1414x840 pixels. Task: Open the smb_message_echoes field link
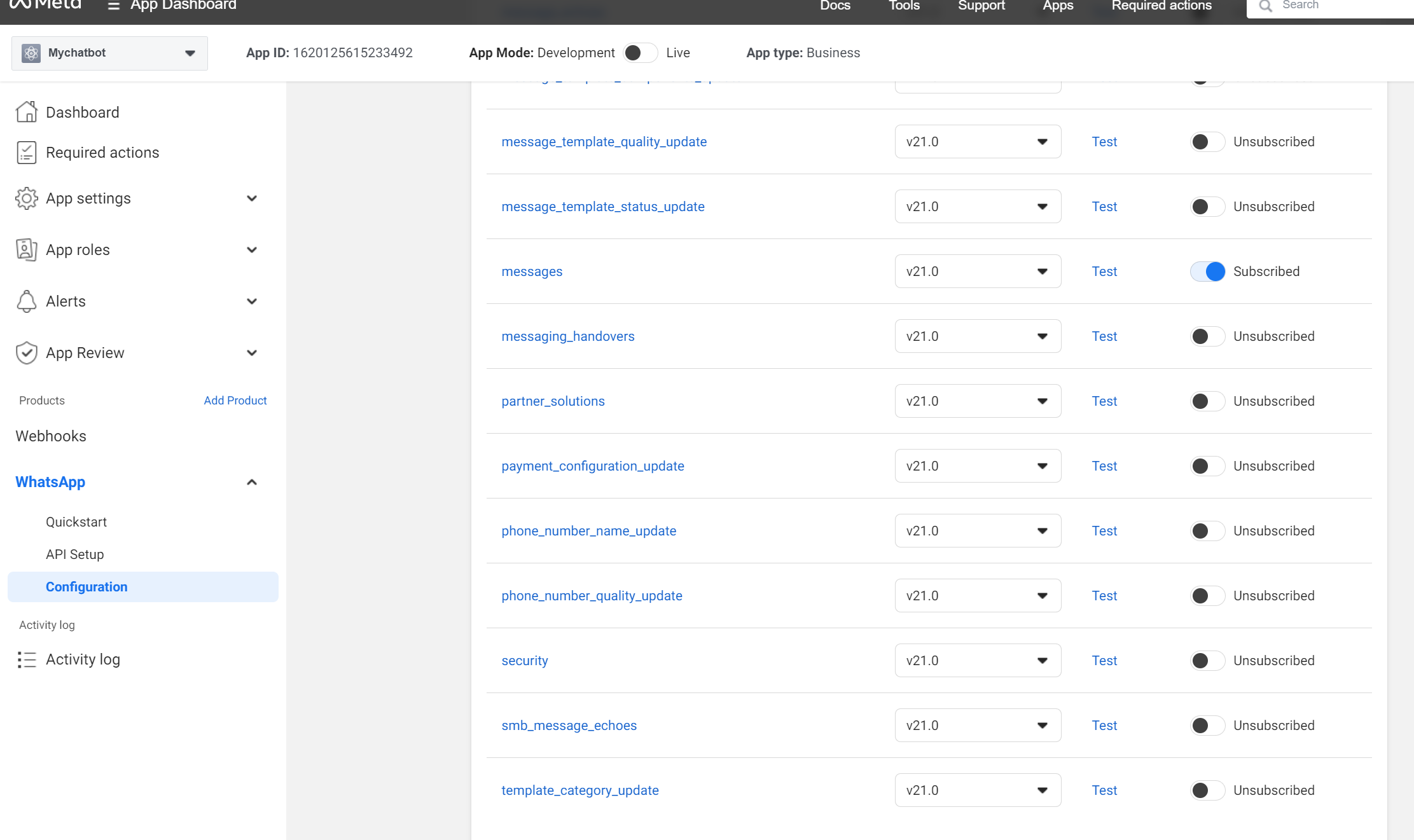(x=569, y=726)
